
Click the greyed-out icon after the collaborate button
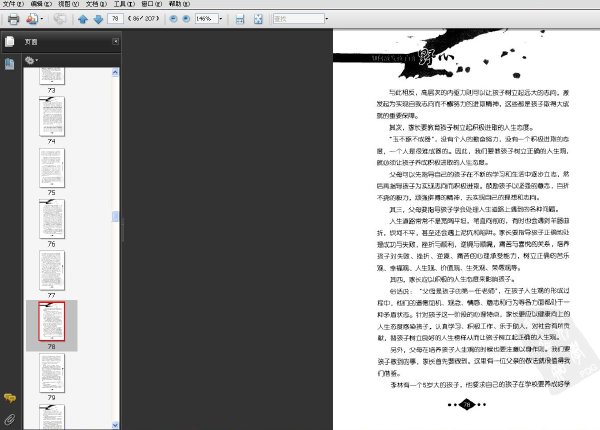(60, 19)
